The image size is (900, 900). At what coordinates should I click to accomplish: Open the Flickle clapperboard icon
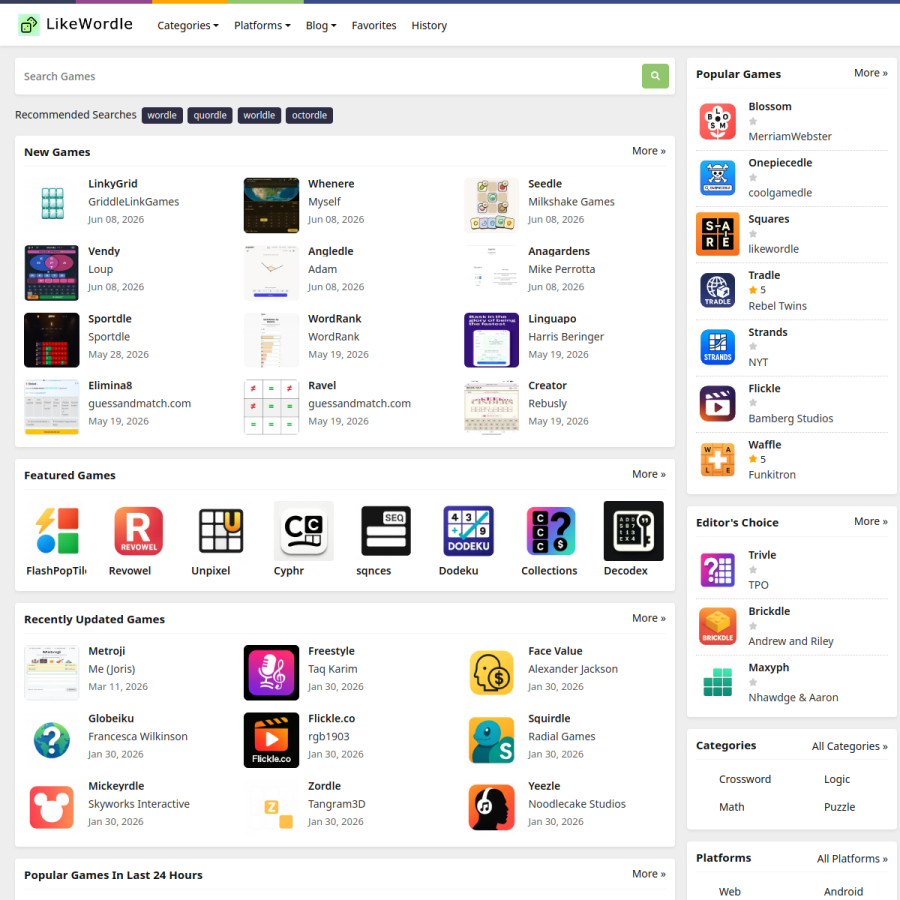(x=717, y=403)
